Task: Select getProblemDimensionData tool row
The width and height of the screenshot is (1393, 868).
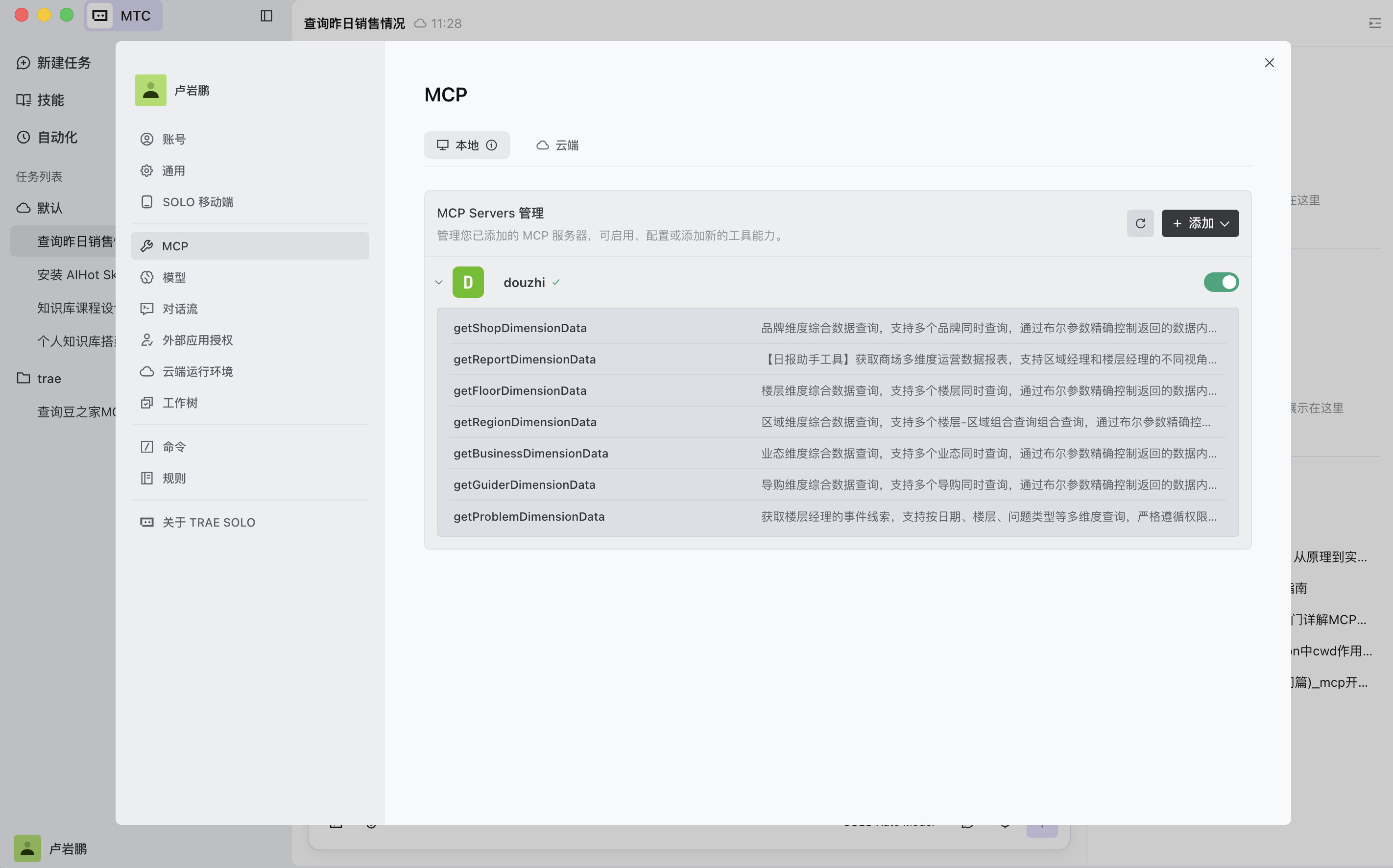Action: (838, 516)
